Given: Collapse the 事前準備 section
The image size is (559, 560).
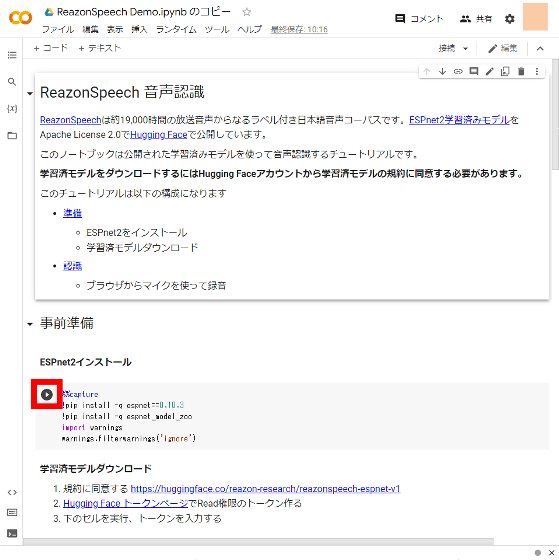Looking at the screenshot, I should pos(30,324).
